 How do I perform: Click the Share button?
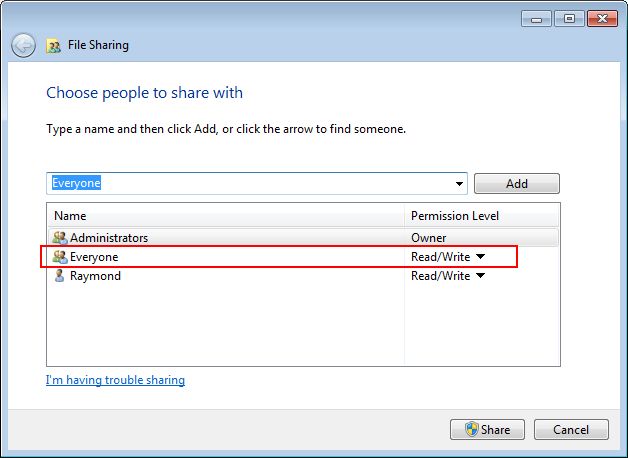click(x=487, y=430)
